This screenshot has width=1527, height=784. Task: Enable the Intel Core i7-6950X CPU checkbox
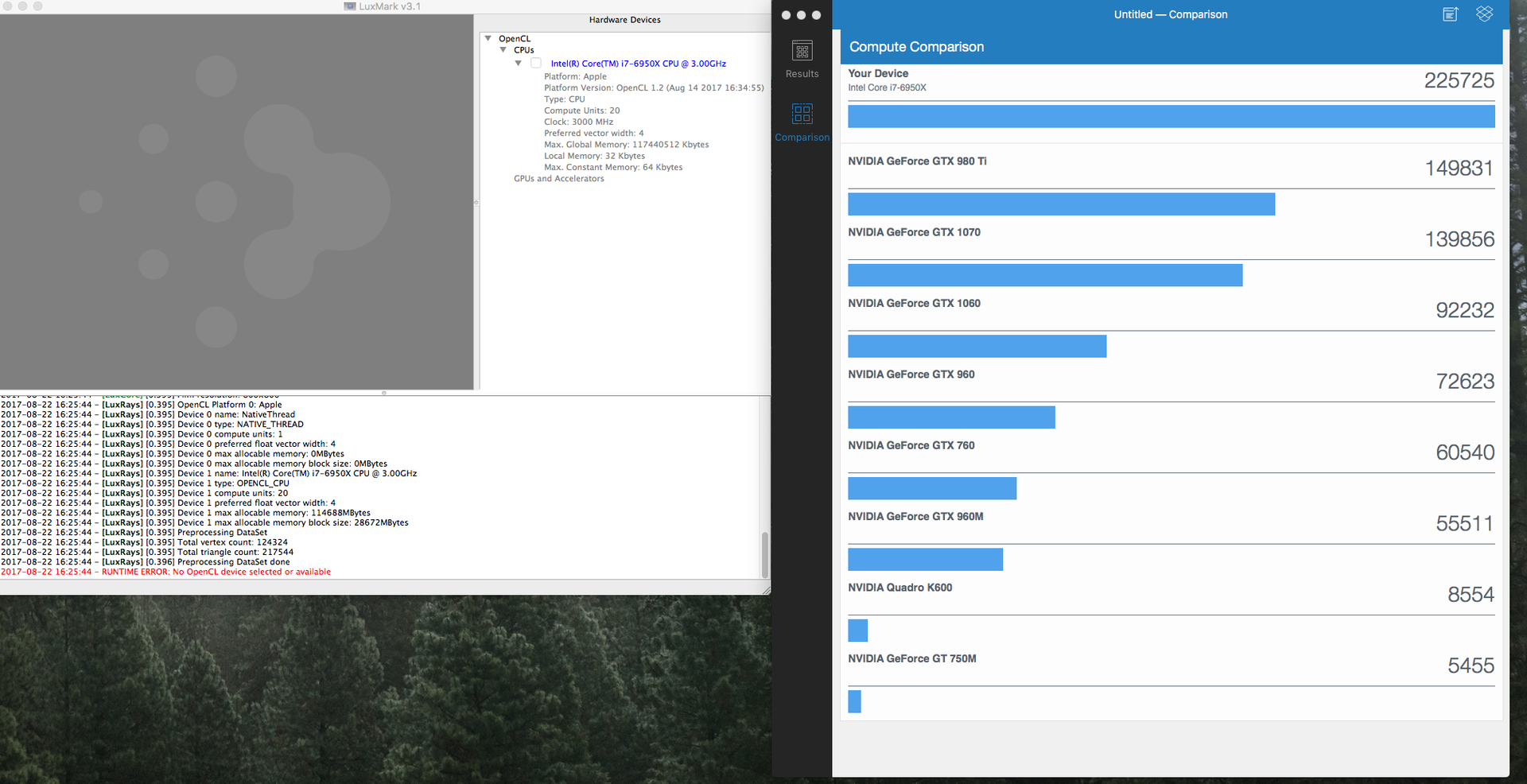[x=536, y=63]
